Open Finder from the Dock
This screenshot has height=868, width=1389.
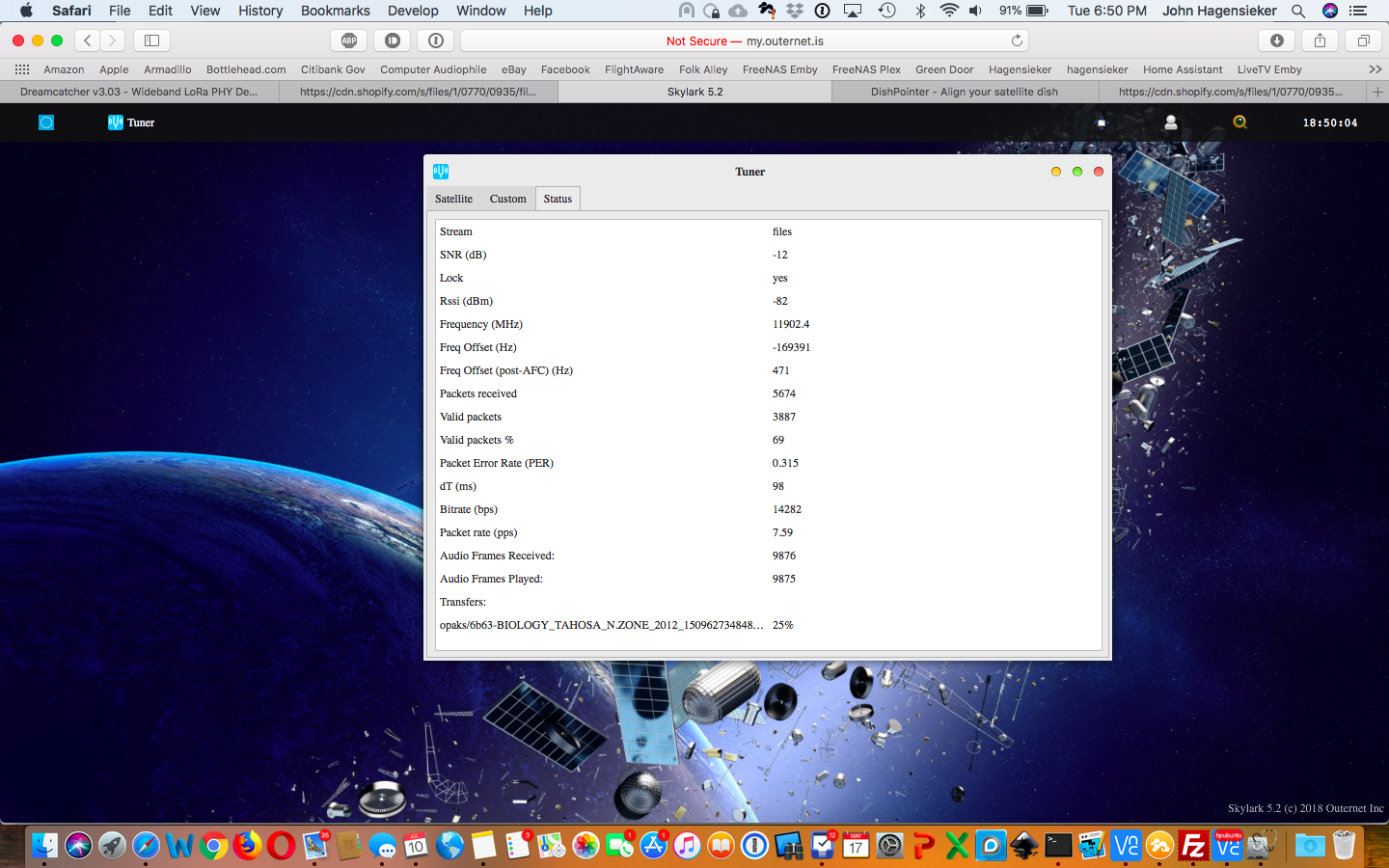44,846
